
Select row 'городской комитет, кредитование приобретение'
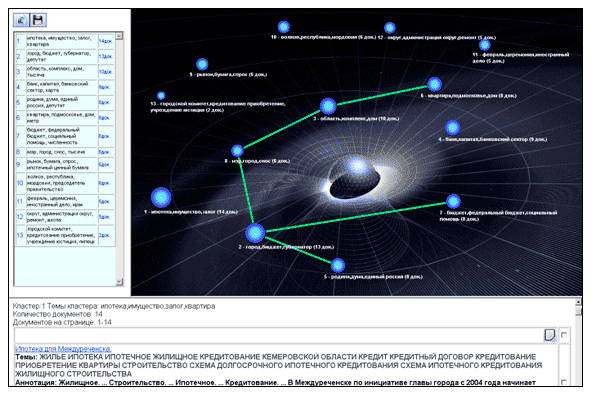coord(65,235)
